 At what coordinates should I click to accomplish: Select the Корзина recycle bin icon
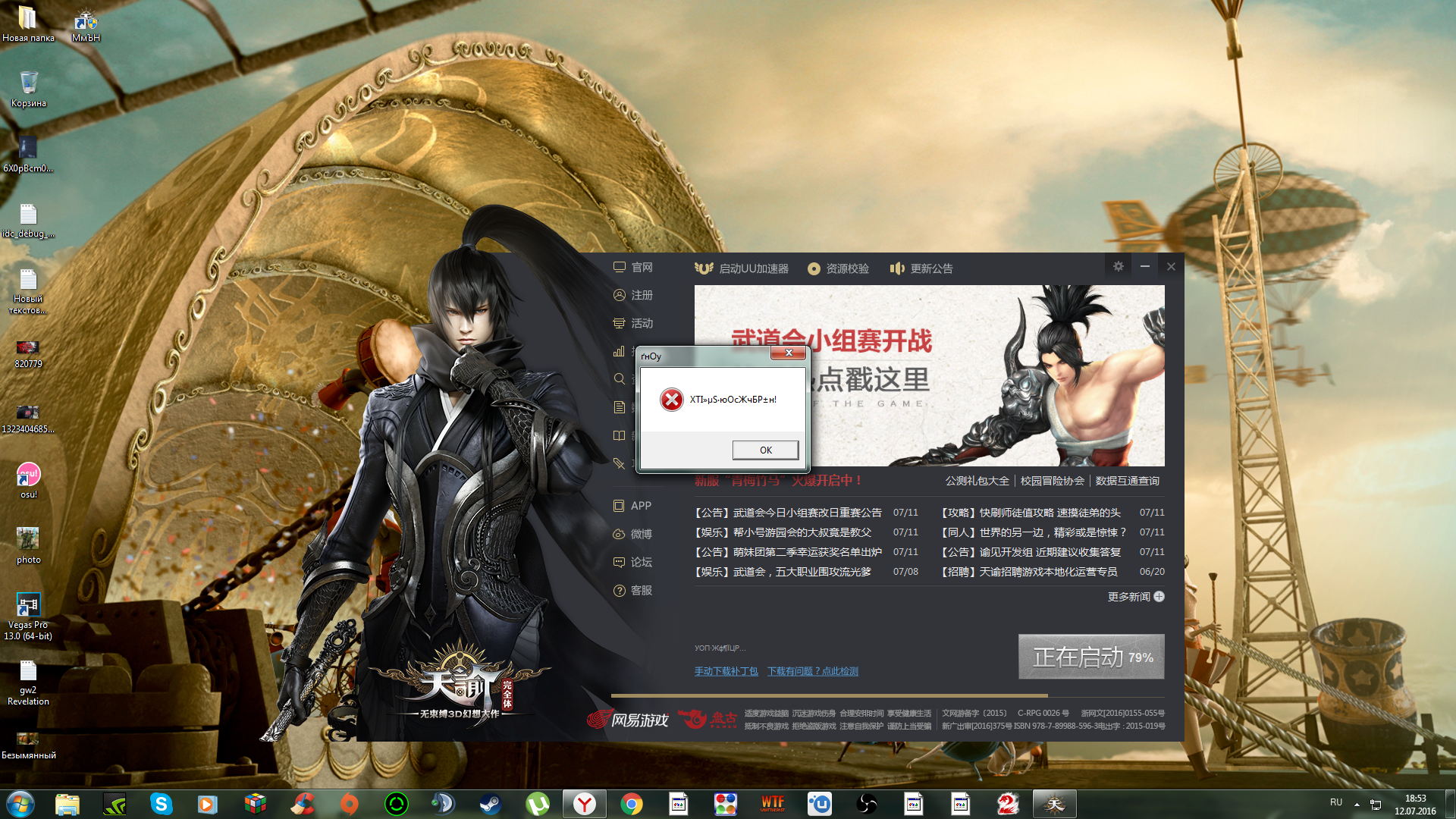point(28,88)
